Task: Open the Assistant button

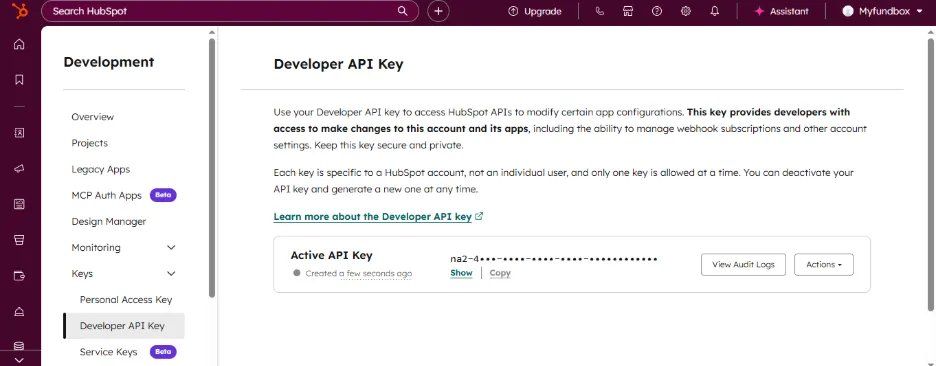Action: point(781,11)
